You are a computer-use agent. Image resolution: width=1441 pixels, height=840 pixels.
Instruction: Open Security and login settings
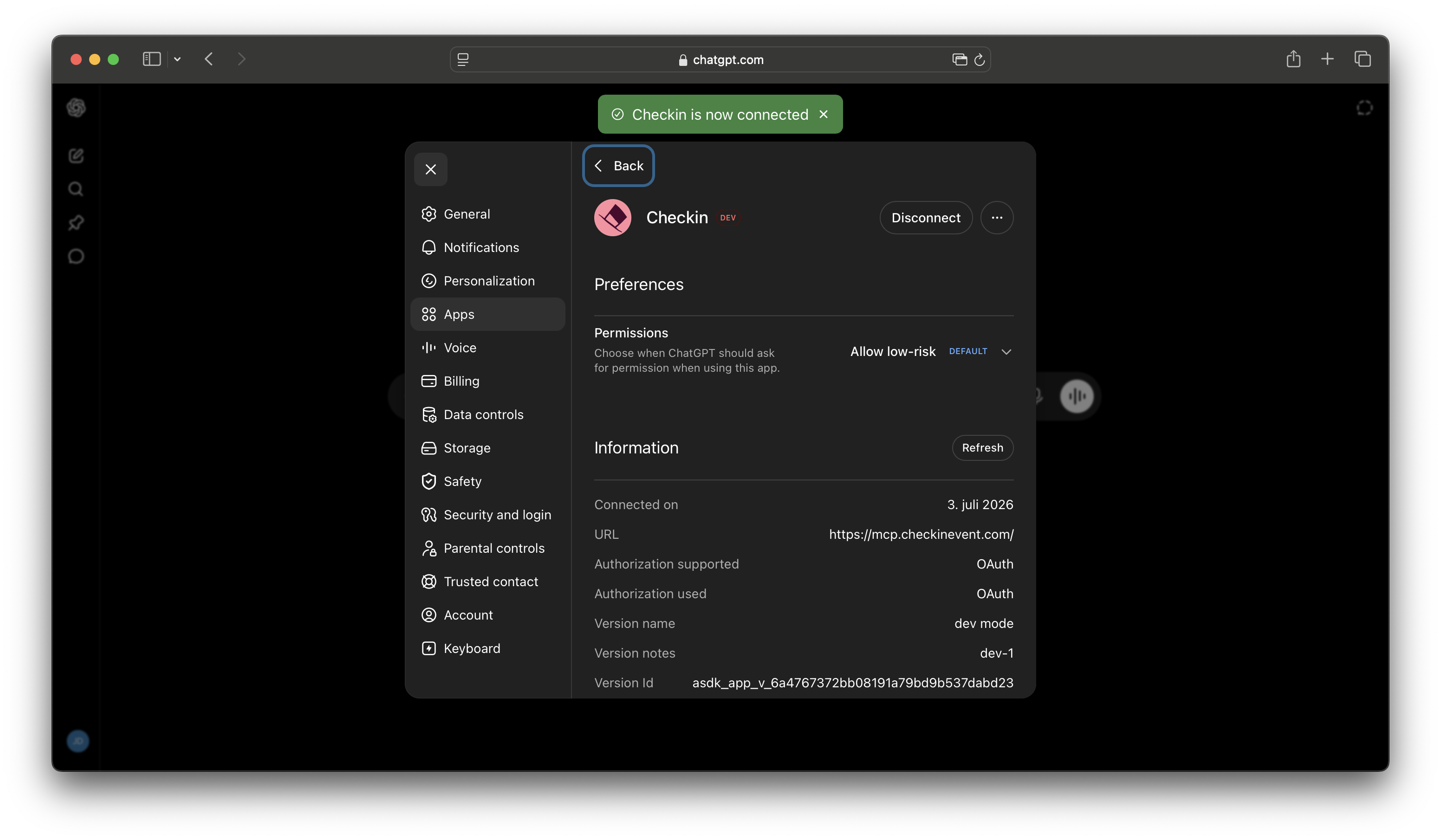tap(488, 515)
